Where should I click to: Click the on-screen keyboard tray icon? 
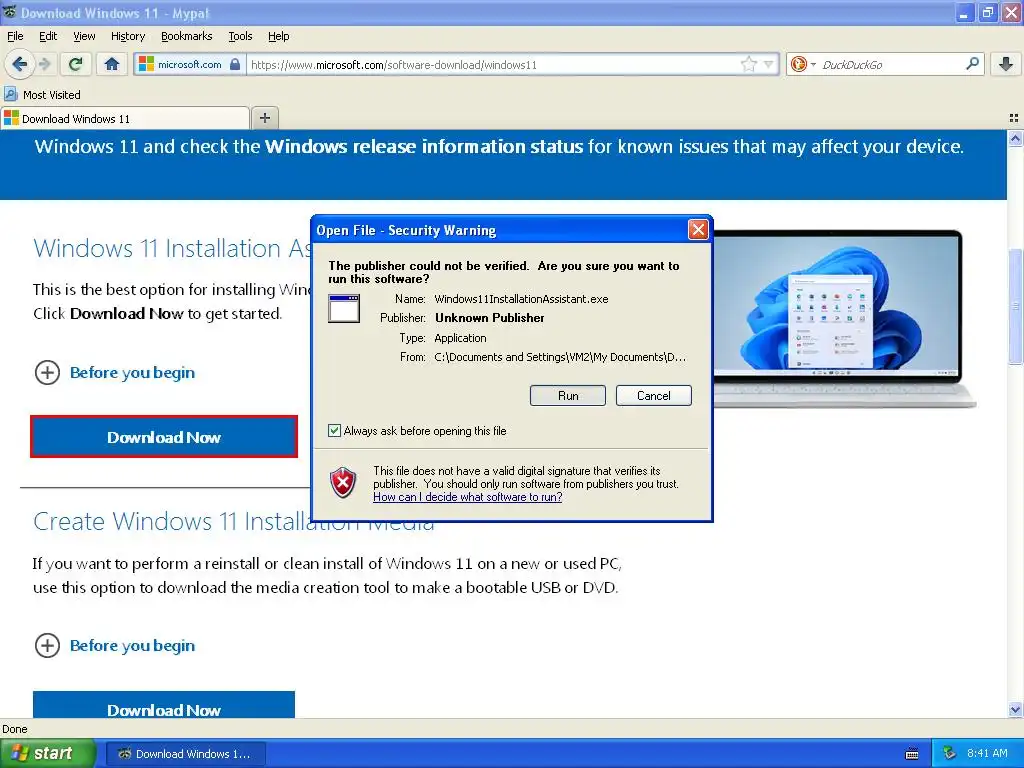(x=912, y=754)
